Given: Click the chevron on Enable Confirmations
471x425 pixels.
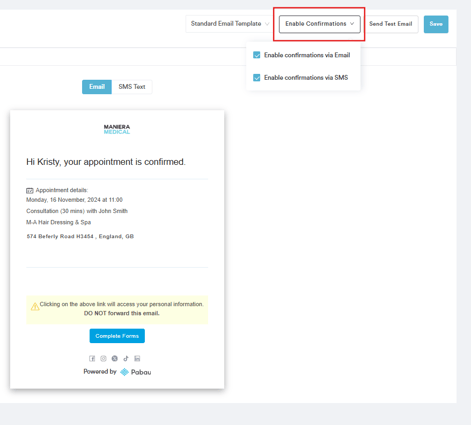Looking at the screenshot, I should 352,24.
